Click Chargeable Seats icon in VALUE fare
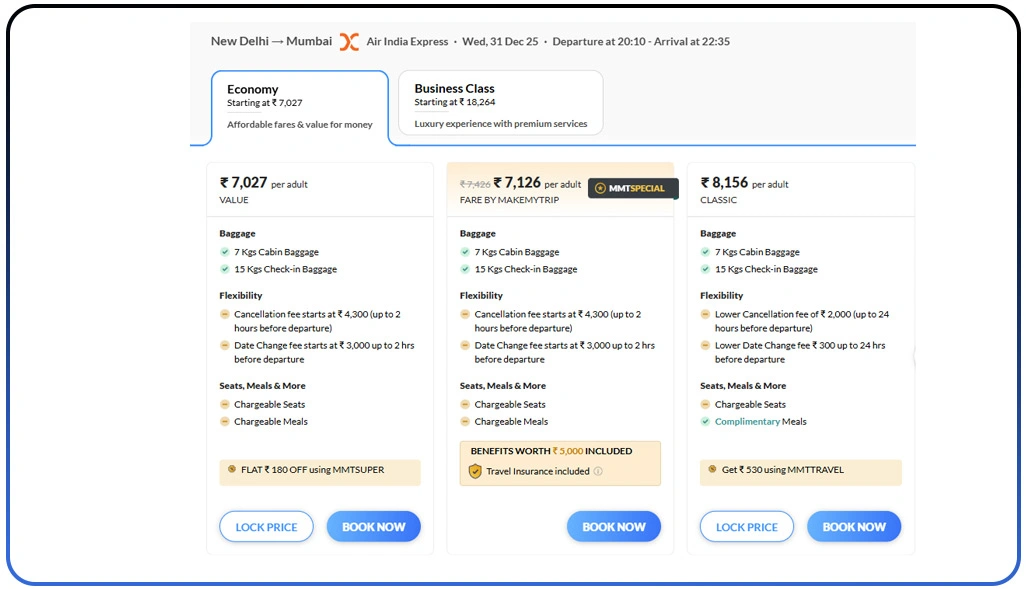 [225, 405]
